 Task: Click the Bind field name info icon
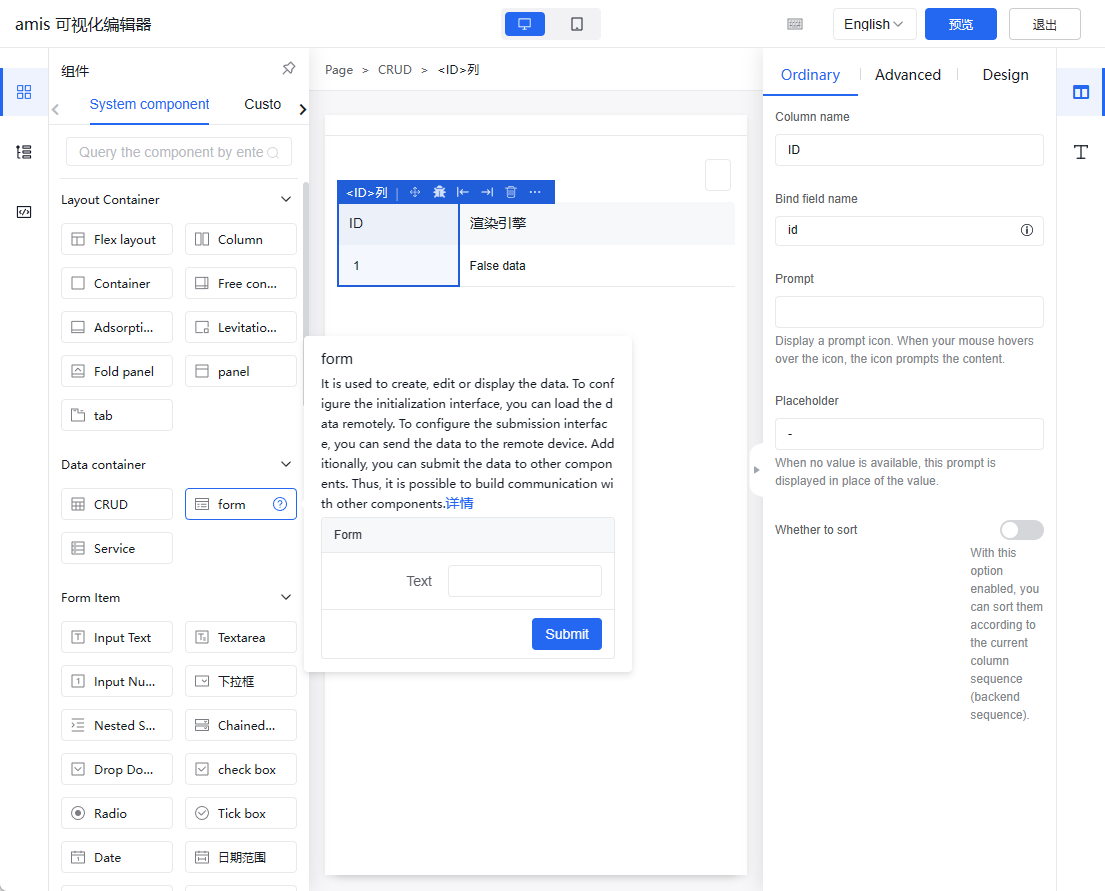point(1026,230)
